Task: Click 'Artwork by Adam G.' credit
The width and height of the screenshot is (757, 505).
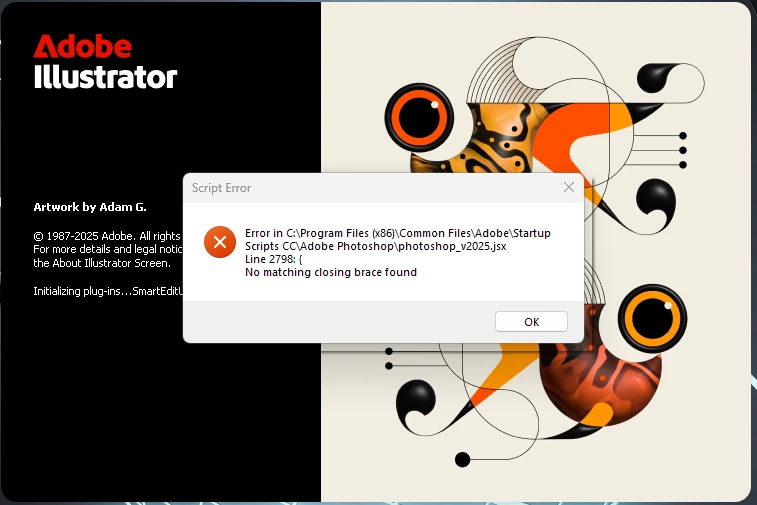Action: click(90, 207)
